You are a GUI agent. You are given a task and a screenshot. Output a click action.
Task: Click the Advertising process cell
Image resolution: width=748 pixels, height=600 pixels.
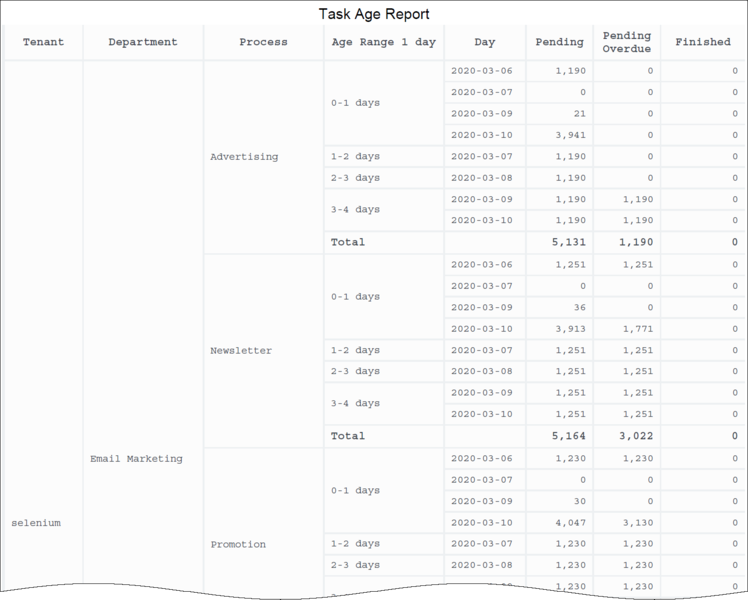[244, 157]
